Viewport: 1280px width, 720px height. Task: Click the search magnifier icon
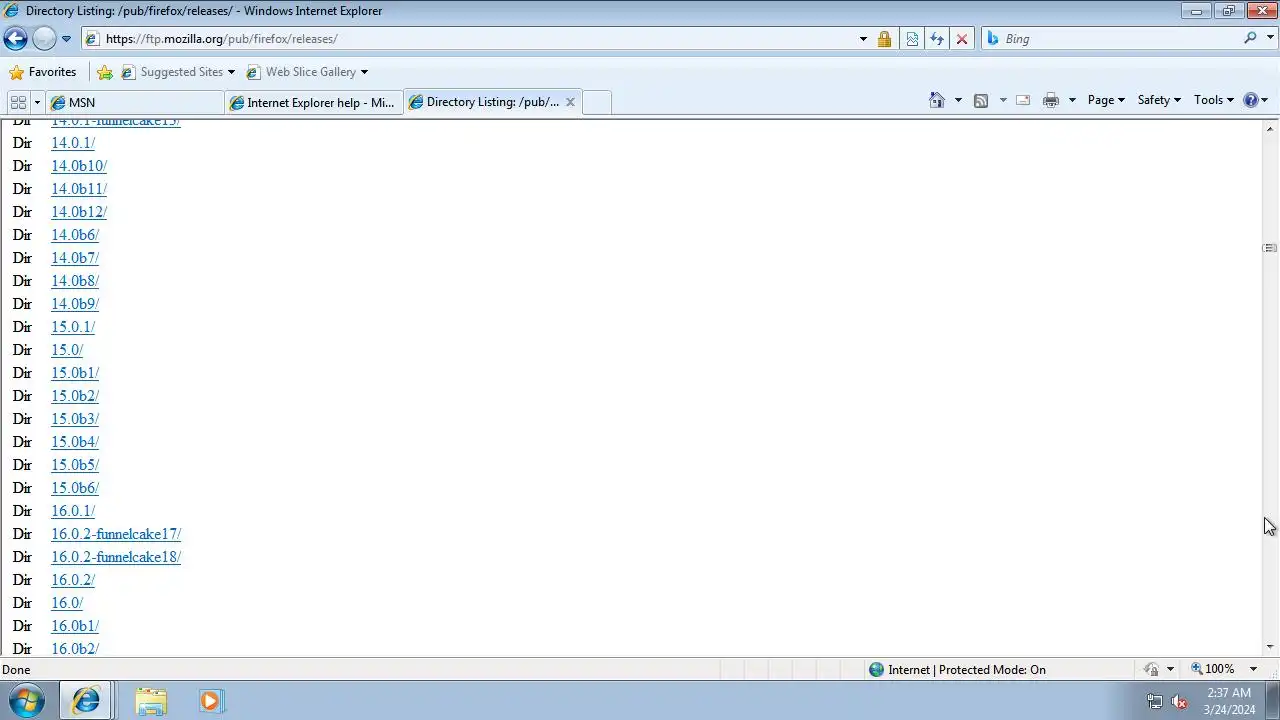click(1250, 38)
